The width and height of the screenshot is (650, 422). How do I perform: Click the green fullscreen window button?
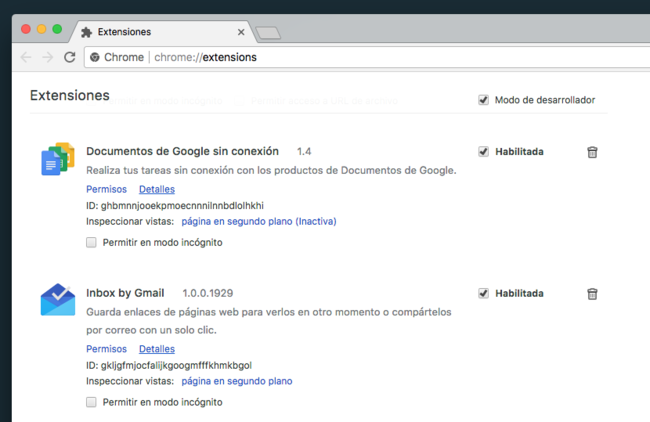click(57, 29)
